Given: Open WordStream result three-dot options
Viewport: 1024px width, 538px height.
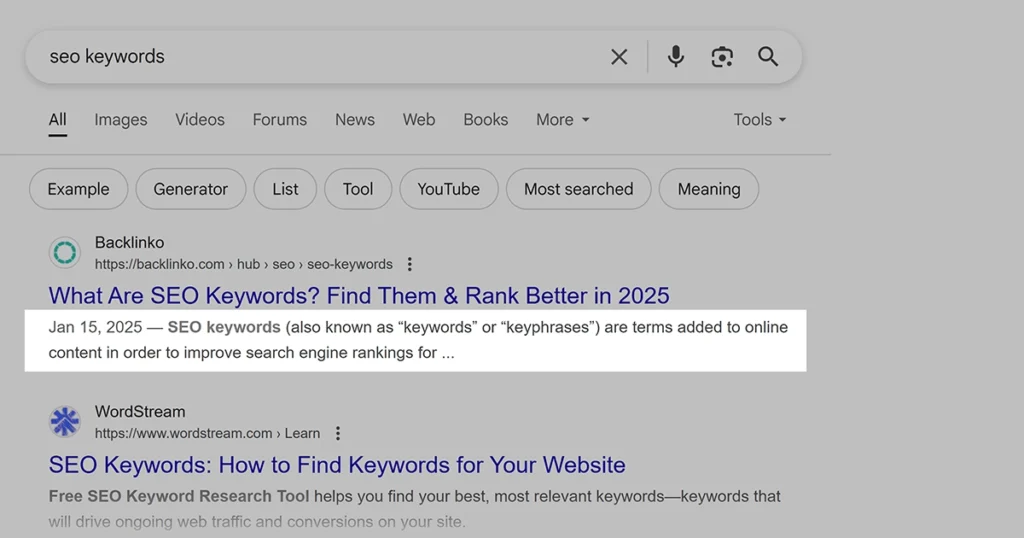Looking at the screenshot, I should pyautogui.click(x=338, y=434).
